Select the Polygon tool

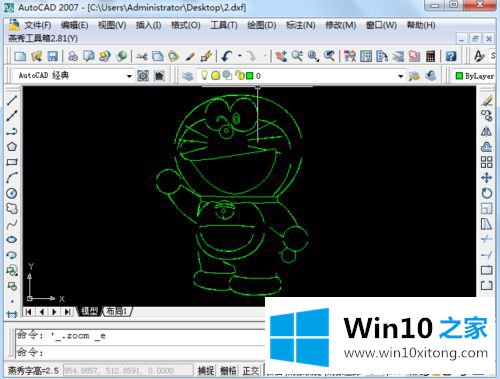pos(12,146)
